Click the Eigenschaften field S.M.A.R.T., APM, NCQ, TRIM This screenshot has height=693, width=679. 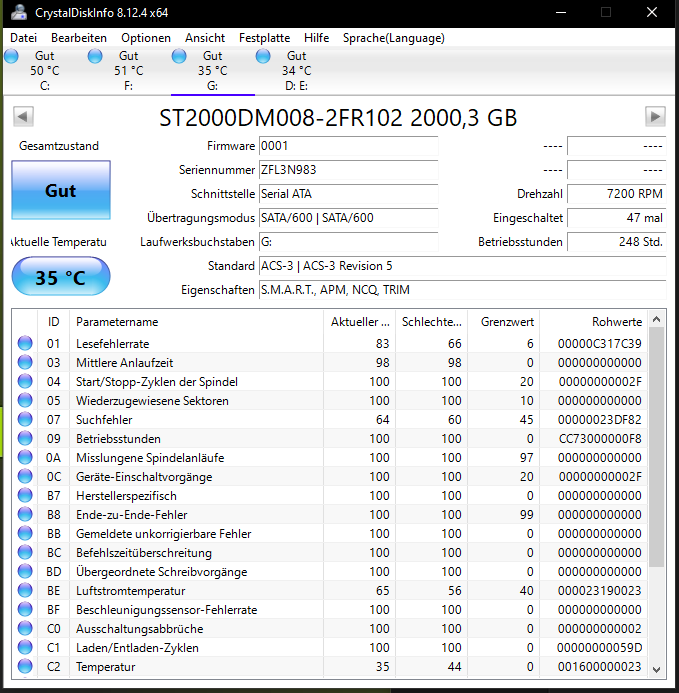(462, 289)
